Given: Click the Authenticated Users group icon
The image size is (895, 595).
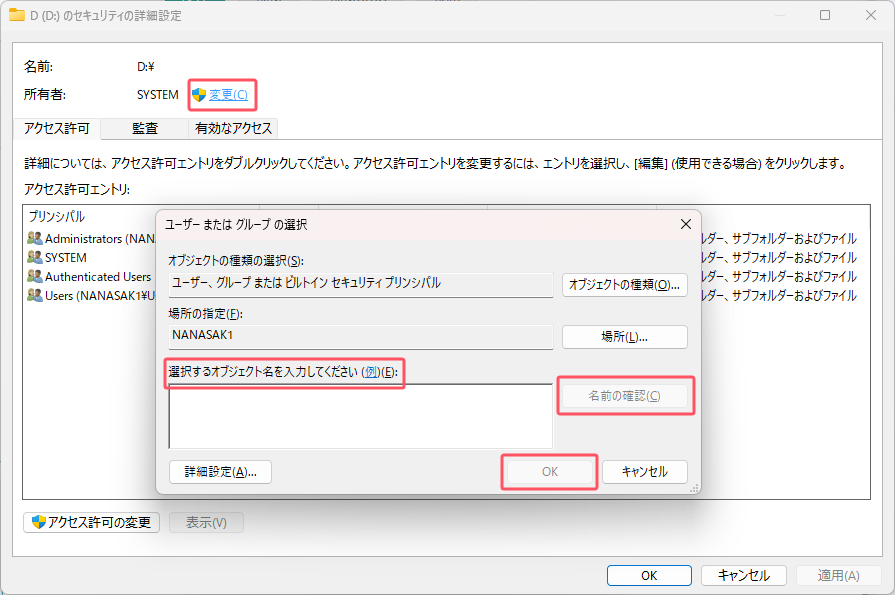Looking at the screenshot, I should (35, 276).
